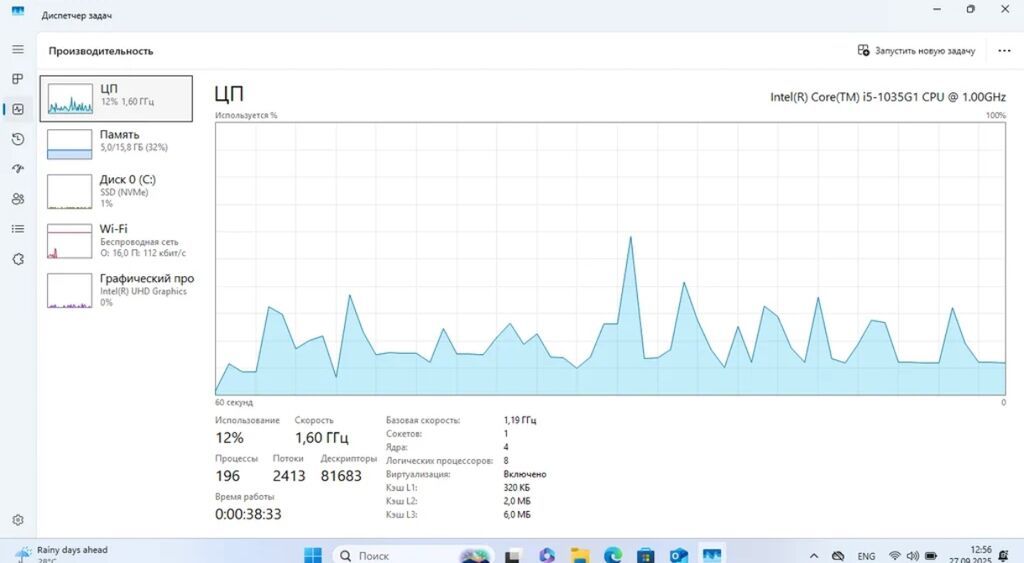The image size is (1024, 563).
Task: Open Task Manager settings gear
Action: (18, 520)
